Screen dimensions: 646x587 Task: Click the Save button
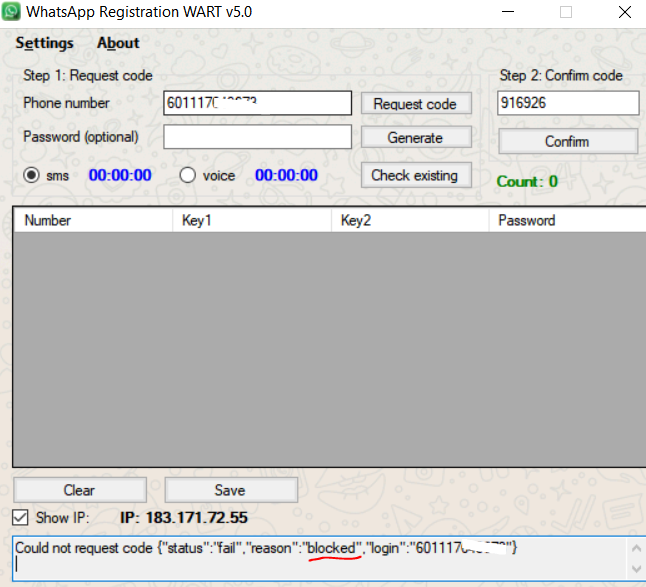click(x=231, y=490)
